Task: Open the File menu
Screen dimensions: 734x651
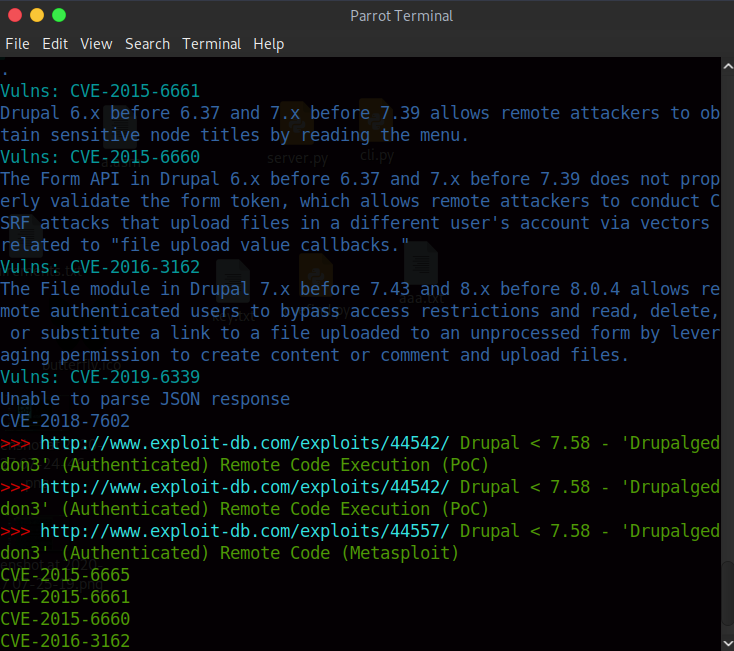Action: pos(17,44)
